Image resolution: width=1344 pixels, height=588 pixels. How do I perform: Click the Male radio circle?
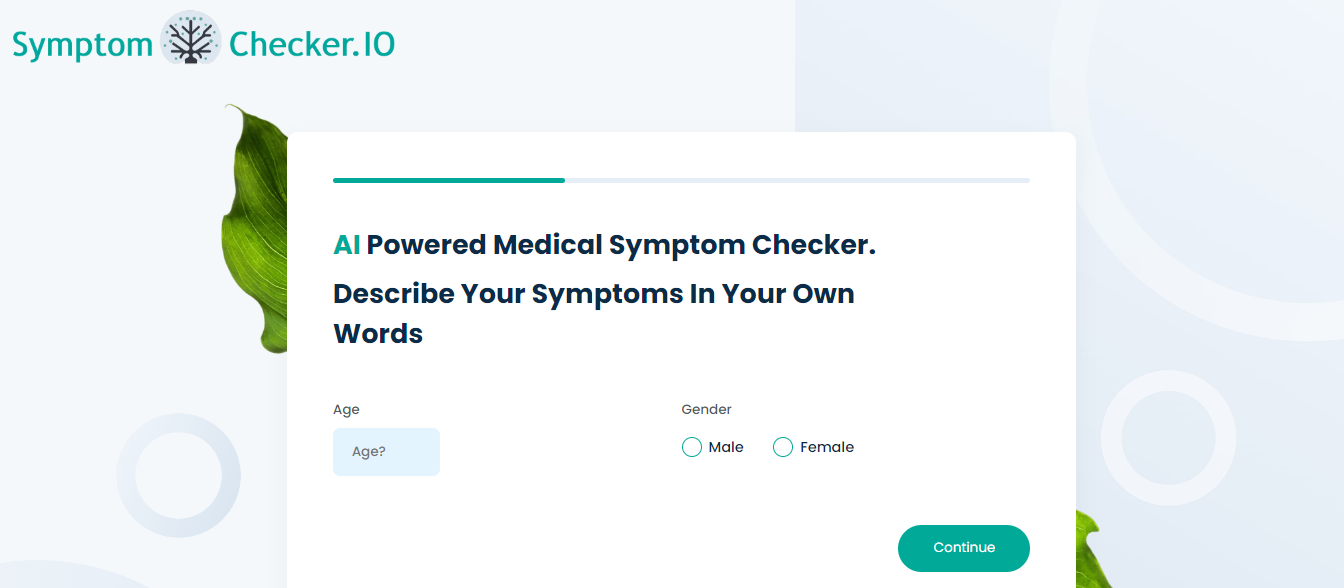point(691,447)
